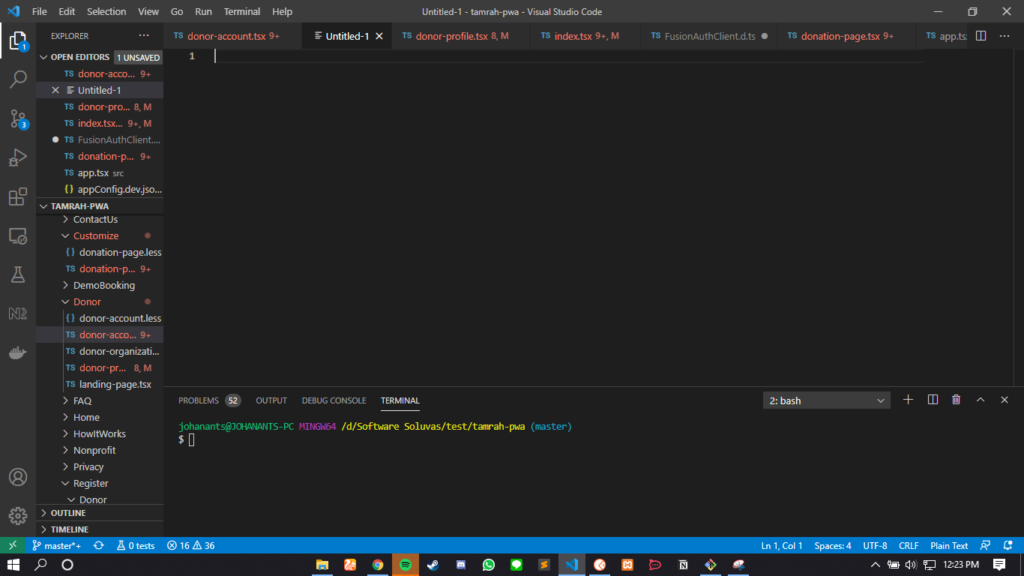Switch to the Problems panel tab

(199, 400)
